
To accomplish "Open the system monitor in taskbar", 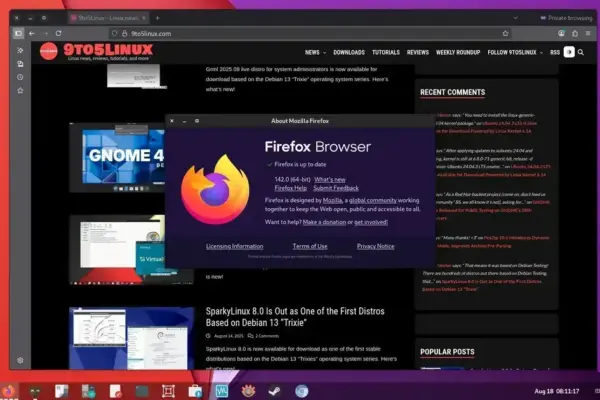I will click(x=222, y=391).
